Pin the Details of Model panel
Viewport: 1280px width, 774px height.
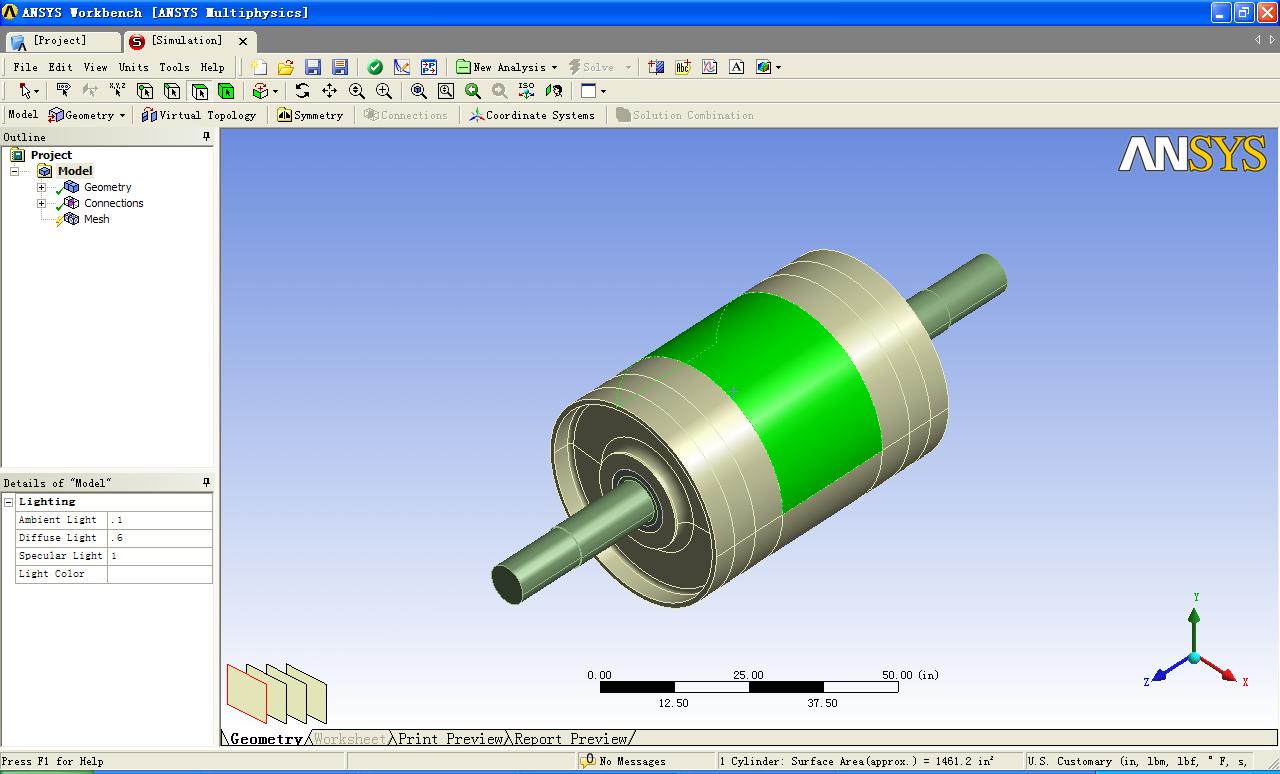[207, 483]
